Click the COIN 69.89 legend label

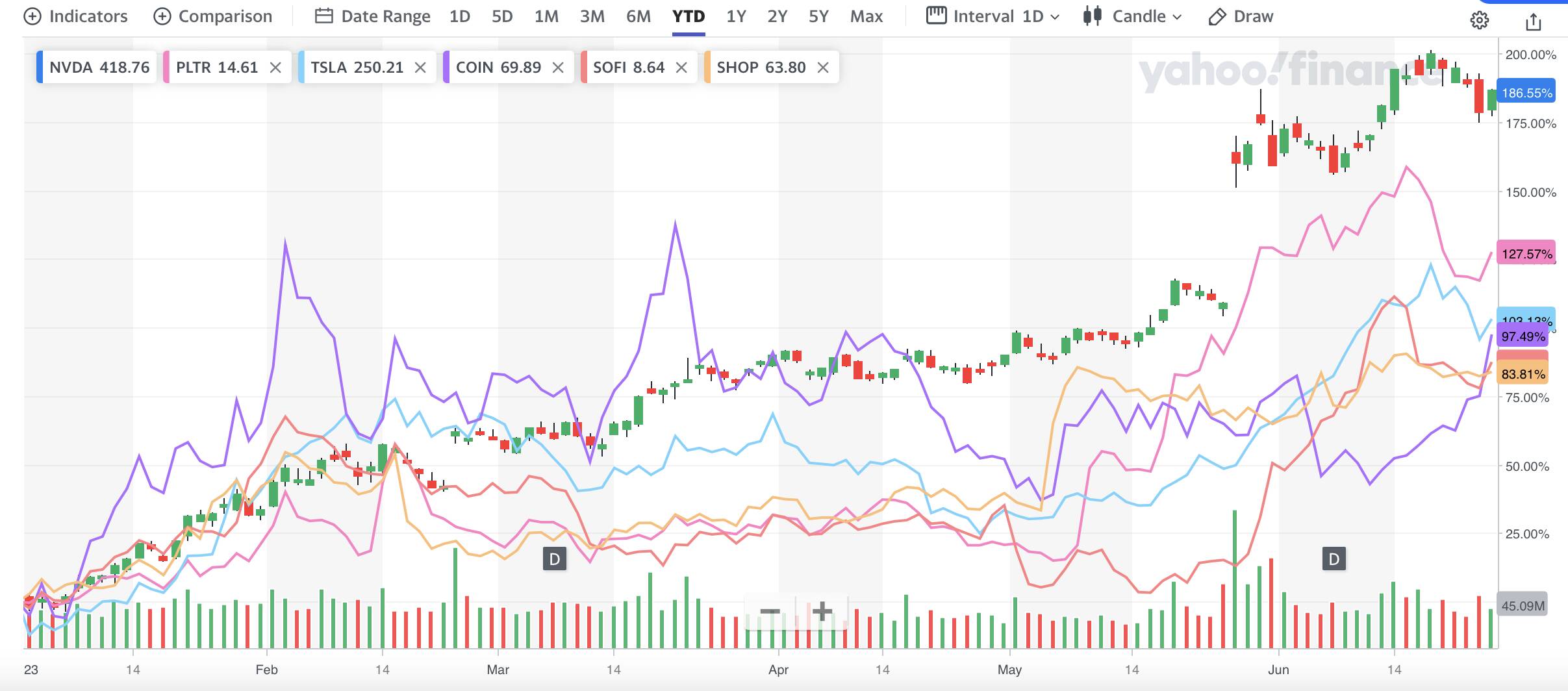[498, 68]
